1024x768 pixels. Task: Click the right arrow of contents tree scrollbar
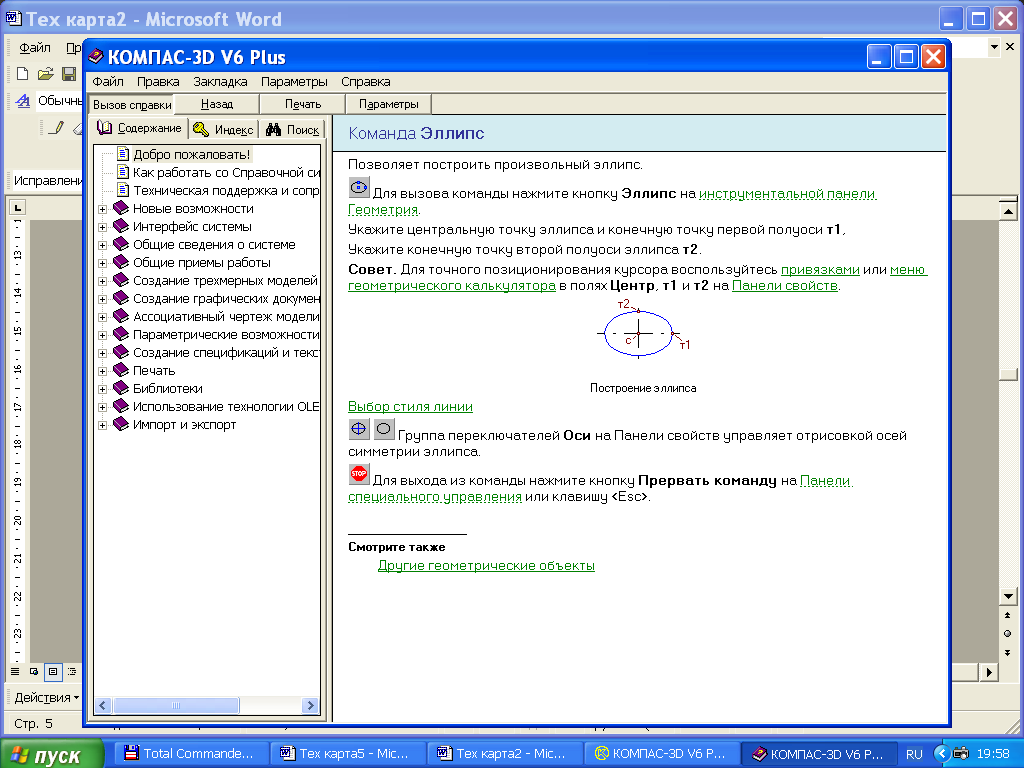(x=311, y=705)
